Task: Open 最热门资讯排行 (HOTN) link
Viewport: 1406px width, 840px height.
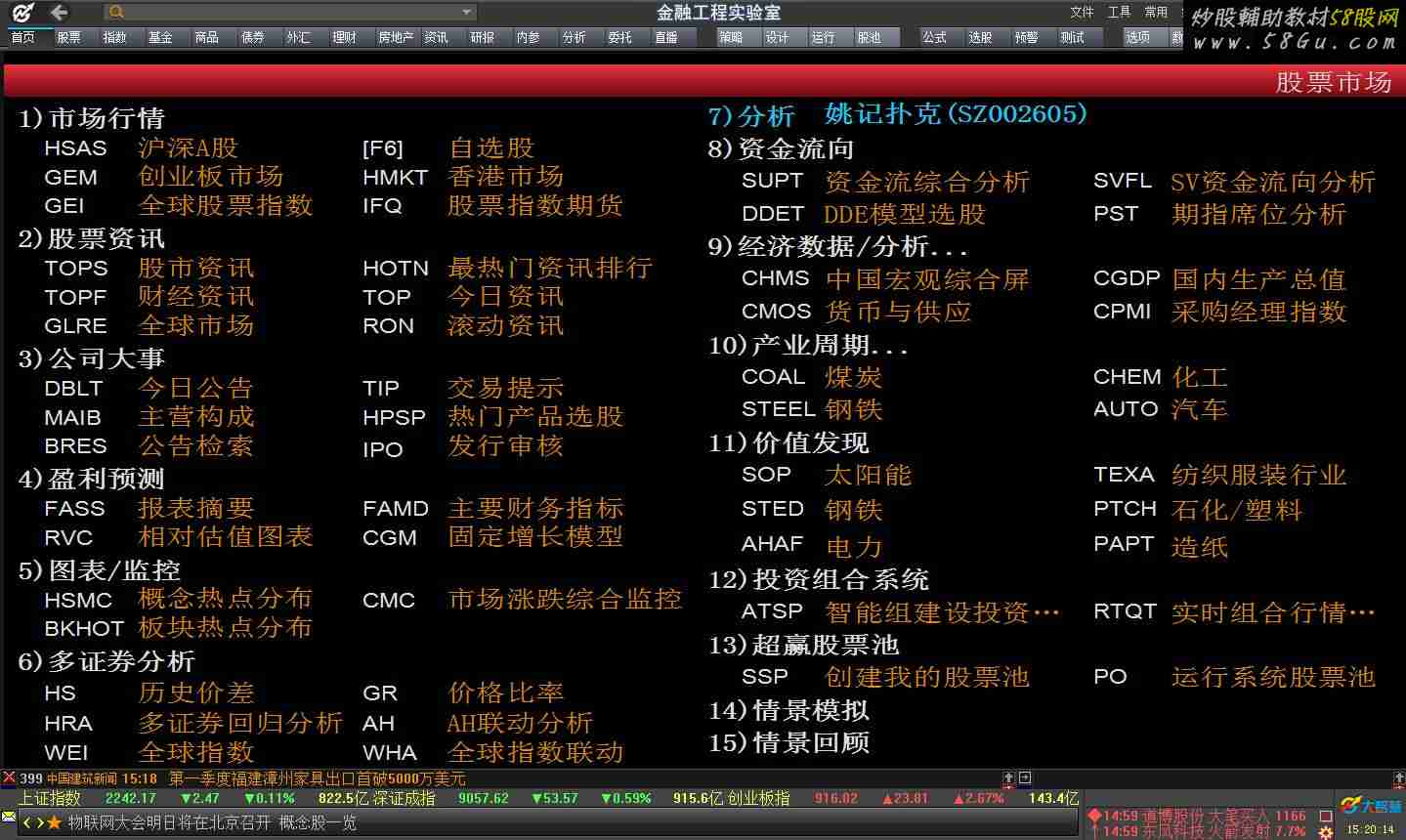Action: tap(550, 268)
